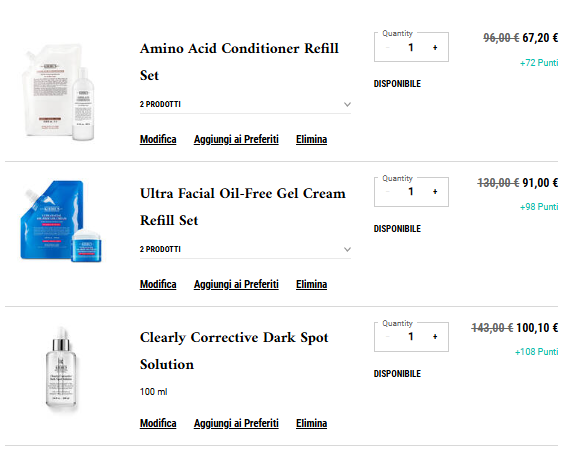Remove Amino Acid Conditioner set with Elimina
The height and width of the screenshot is (450, 571).
coord(311,139)
